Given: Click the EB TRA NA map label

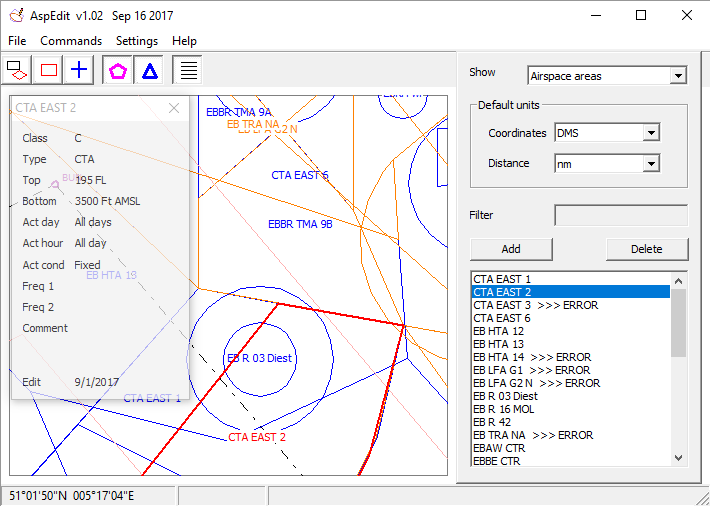Looking at the screenshot, I should coord(253,124).
